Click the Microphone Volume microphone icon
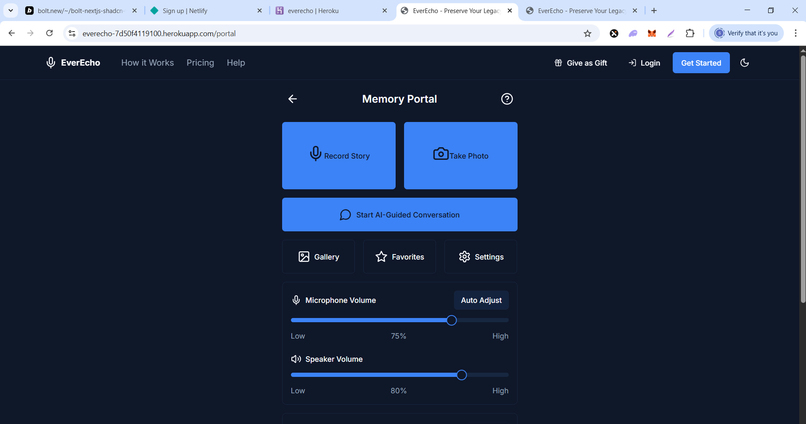Viewport: 806px width, 424px height. coord(296,300)
